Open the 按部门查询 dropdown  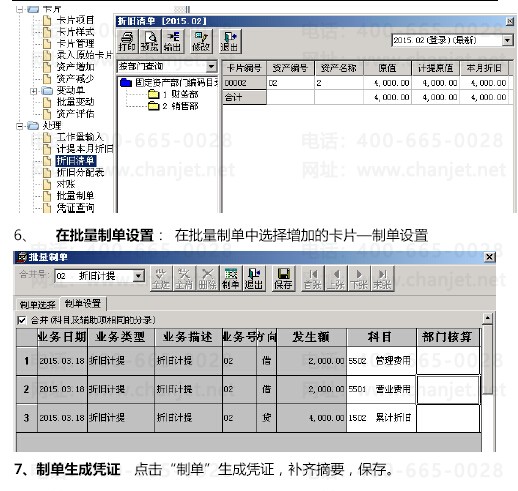tap(211, 67)
